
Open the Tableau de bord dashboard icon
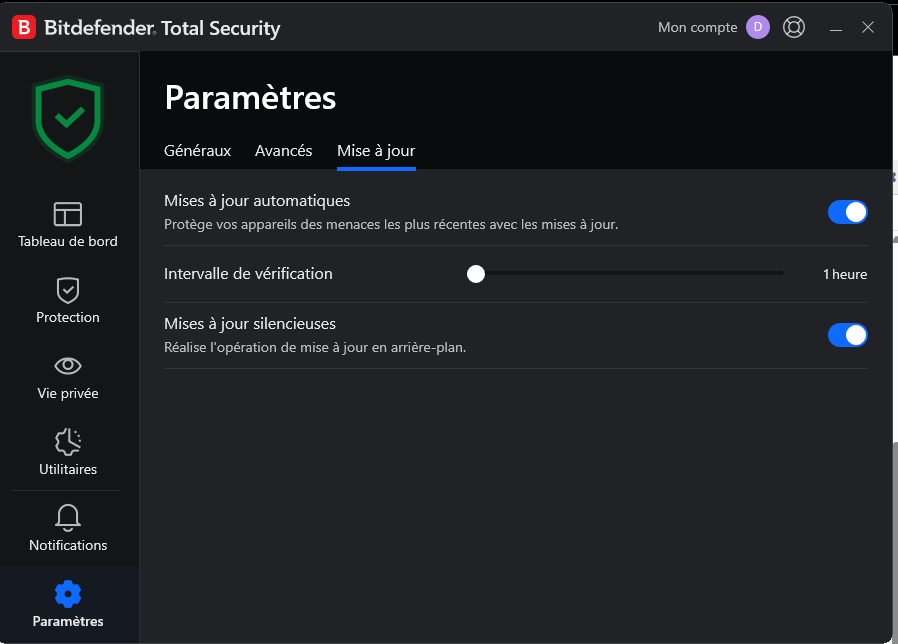(68, 214)
